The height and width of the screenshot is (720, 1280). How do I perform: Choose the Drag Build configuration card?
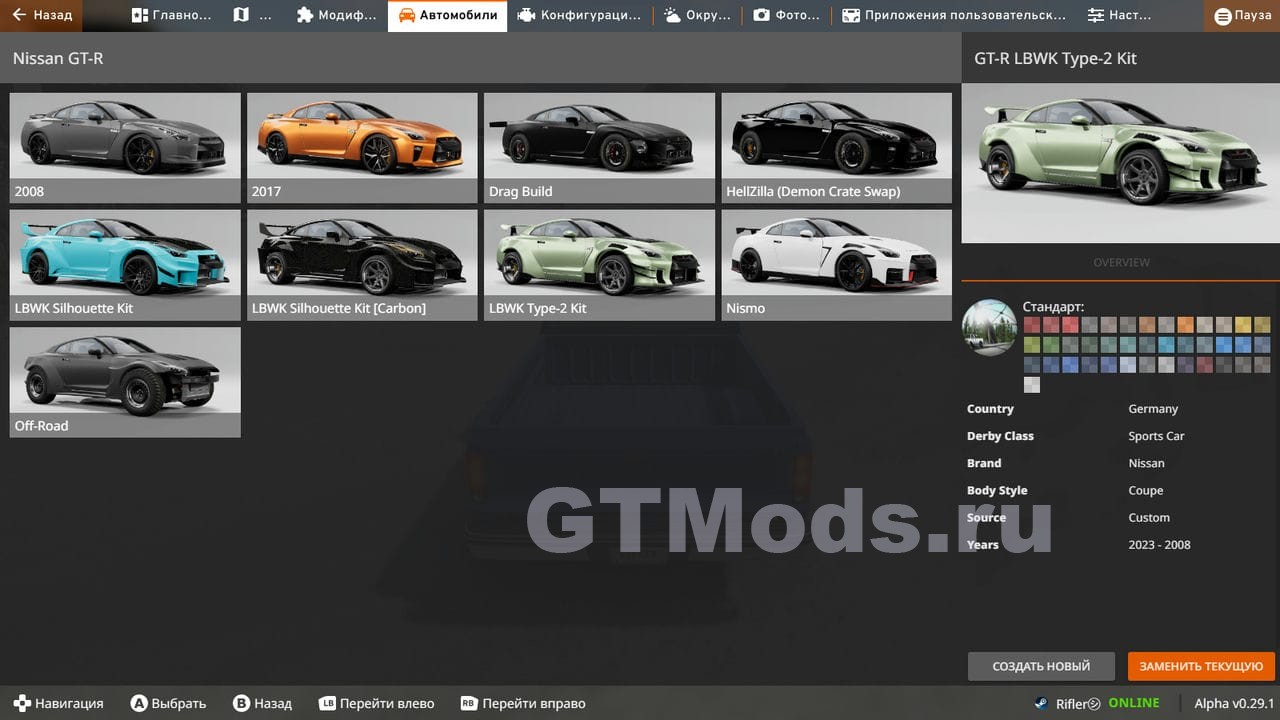click(599, 148)
